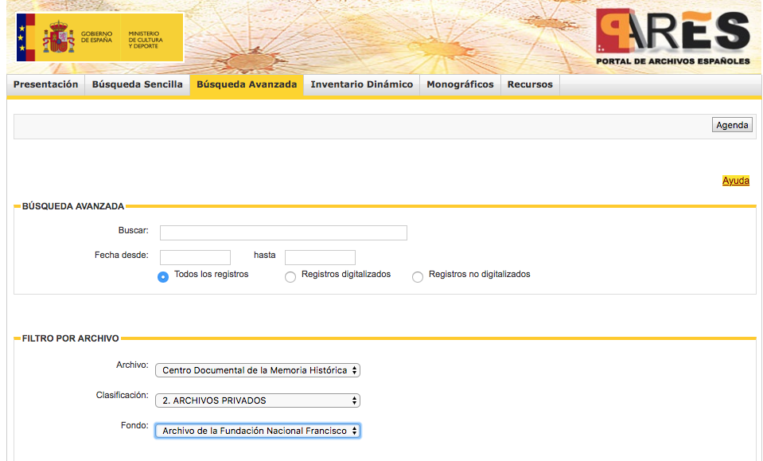Click the hasta end date field
Image resolution: width=763 pixels, height=461 pixels.
(320, 257)
